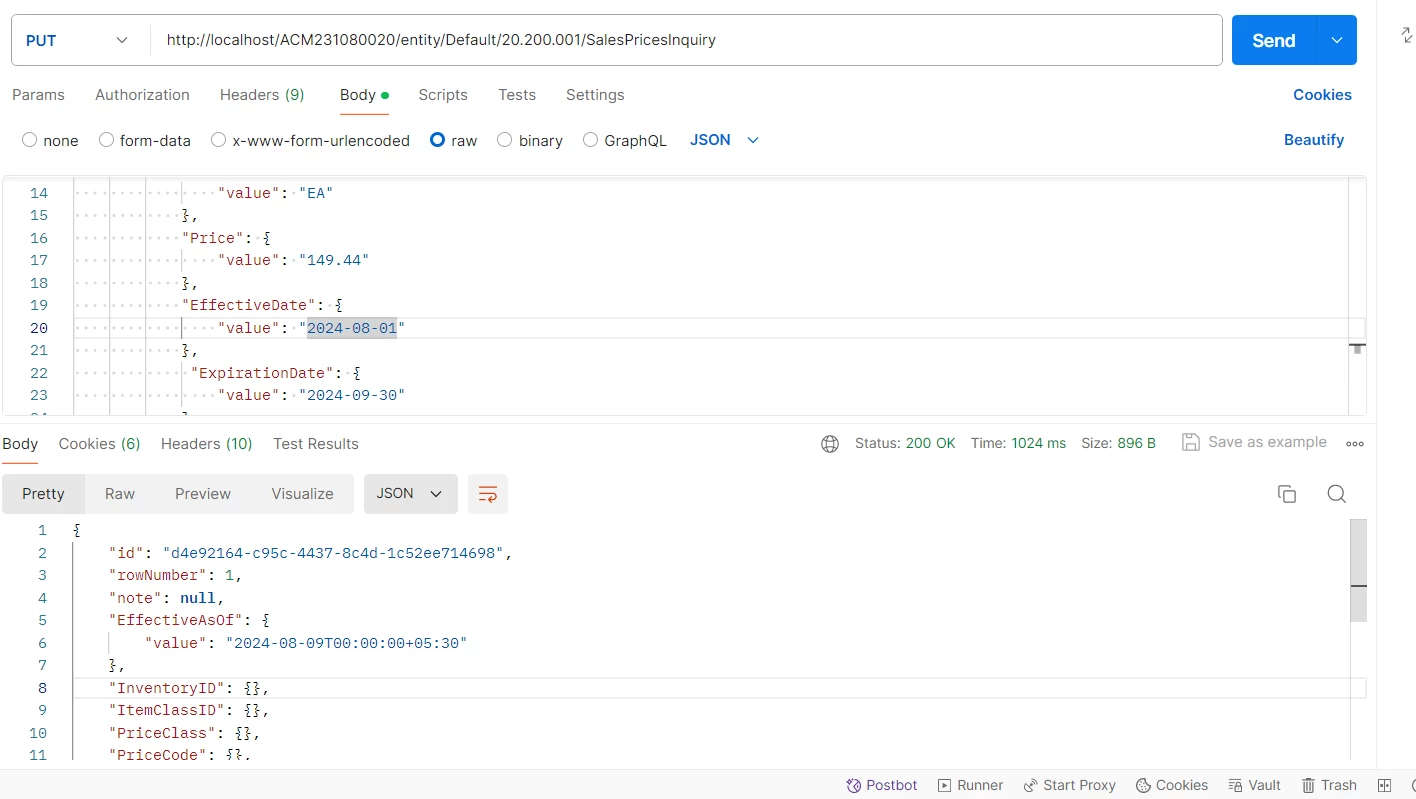Click the Size: 896 B label
1416x799 pixels.
click(1118, 443)
